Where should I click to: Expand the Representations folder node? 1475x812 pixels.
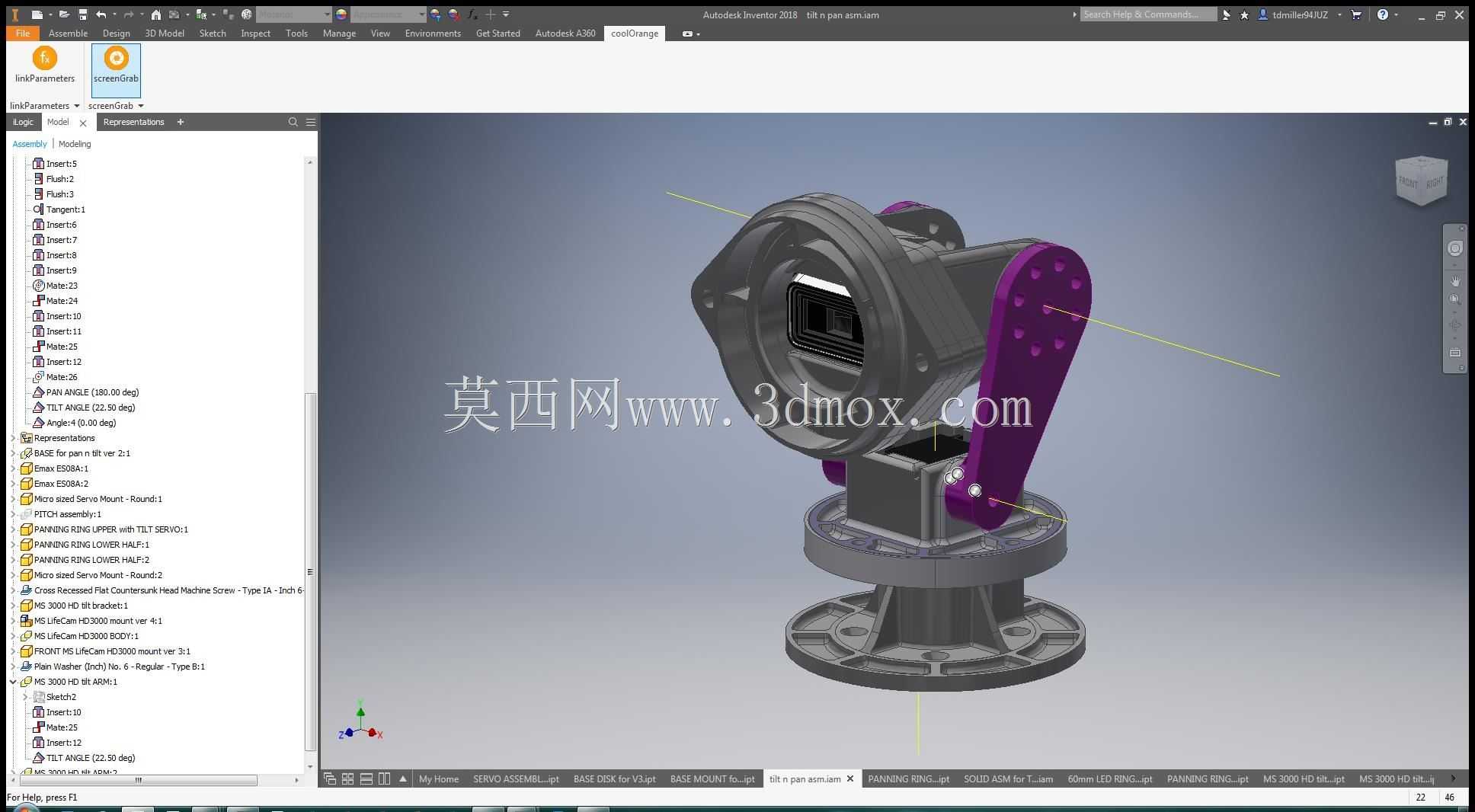13,438
